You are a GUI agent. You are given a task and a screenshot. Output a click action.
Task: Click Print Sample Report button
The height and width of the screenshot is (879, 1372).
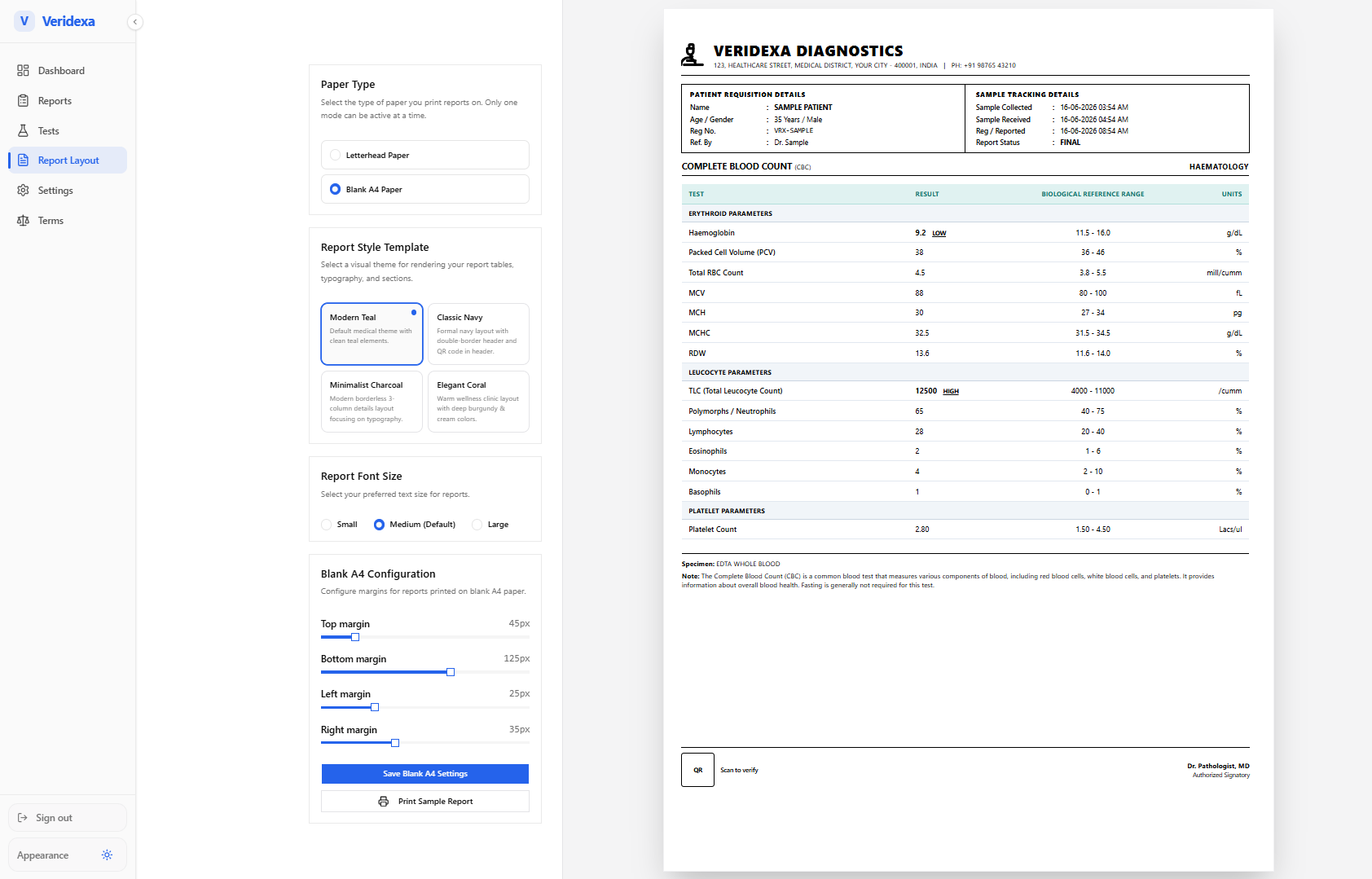[x=425, y=802]
